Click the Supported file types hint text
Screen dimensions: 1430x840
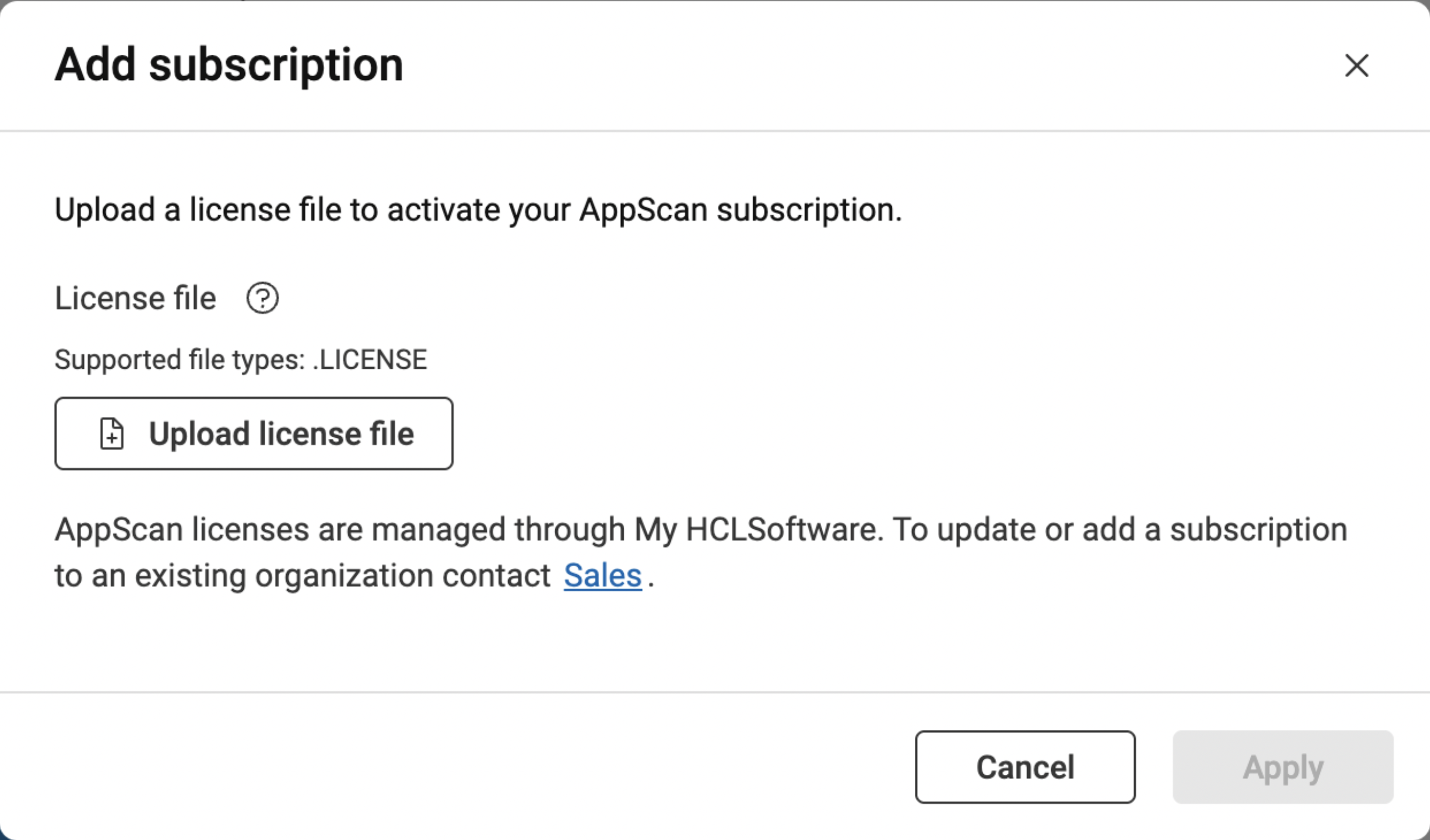pos(240,359)
